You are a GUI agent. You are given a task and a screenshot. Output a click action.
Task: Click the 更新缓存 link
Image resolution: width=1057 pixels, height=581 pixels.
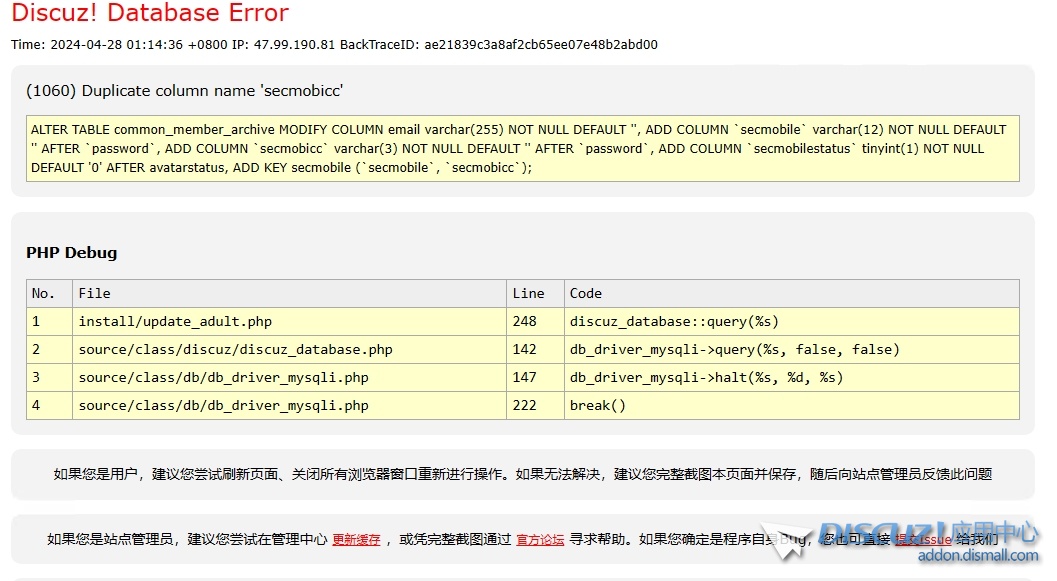(x=356, y=539)
